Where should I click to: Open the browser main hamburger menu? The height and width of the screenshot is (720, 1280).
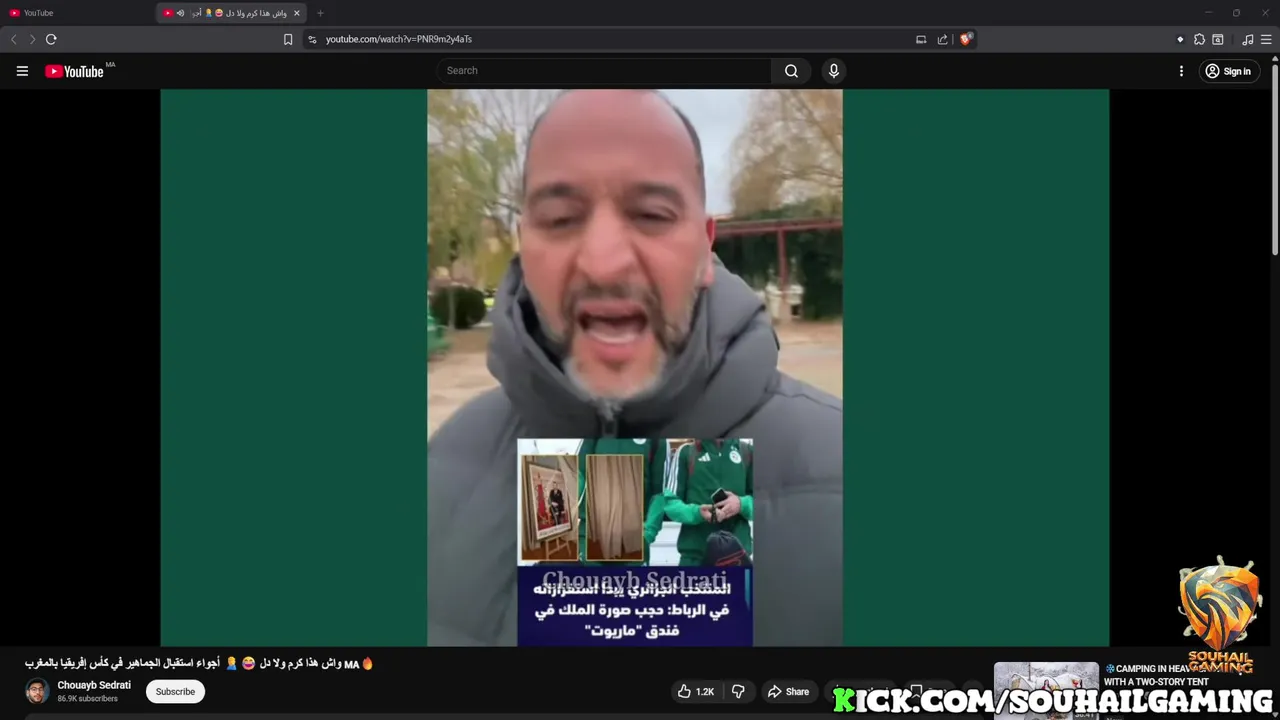coord(1266,39)
